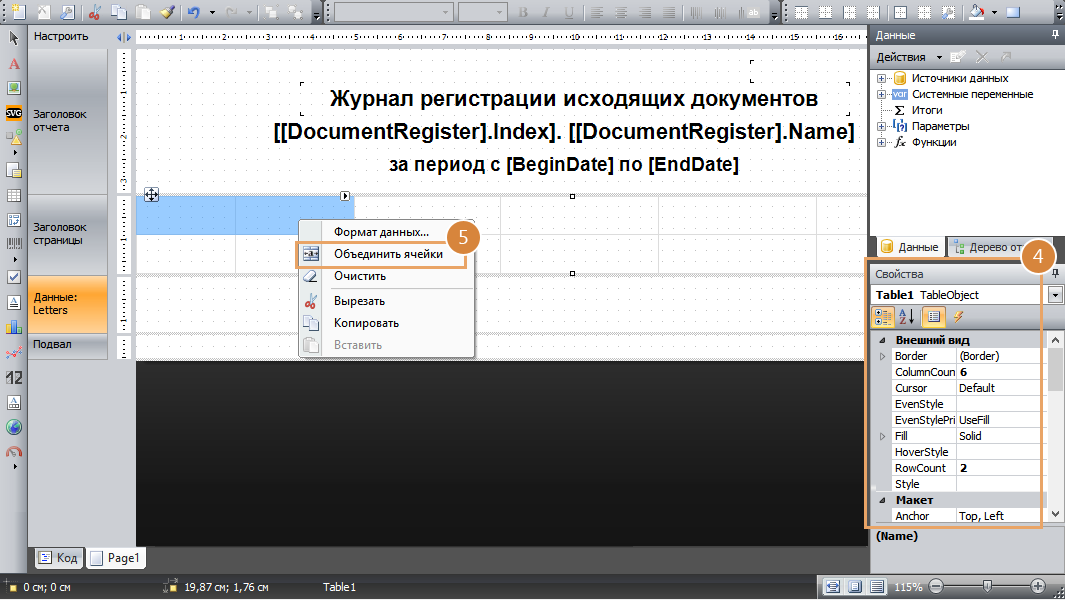Screen dimensions: 1065x600
Task: Select the Gauge object tool
Action: [14, 451]
